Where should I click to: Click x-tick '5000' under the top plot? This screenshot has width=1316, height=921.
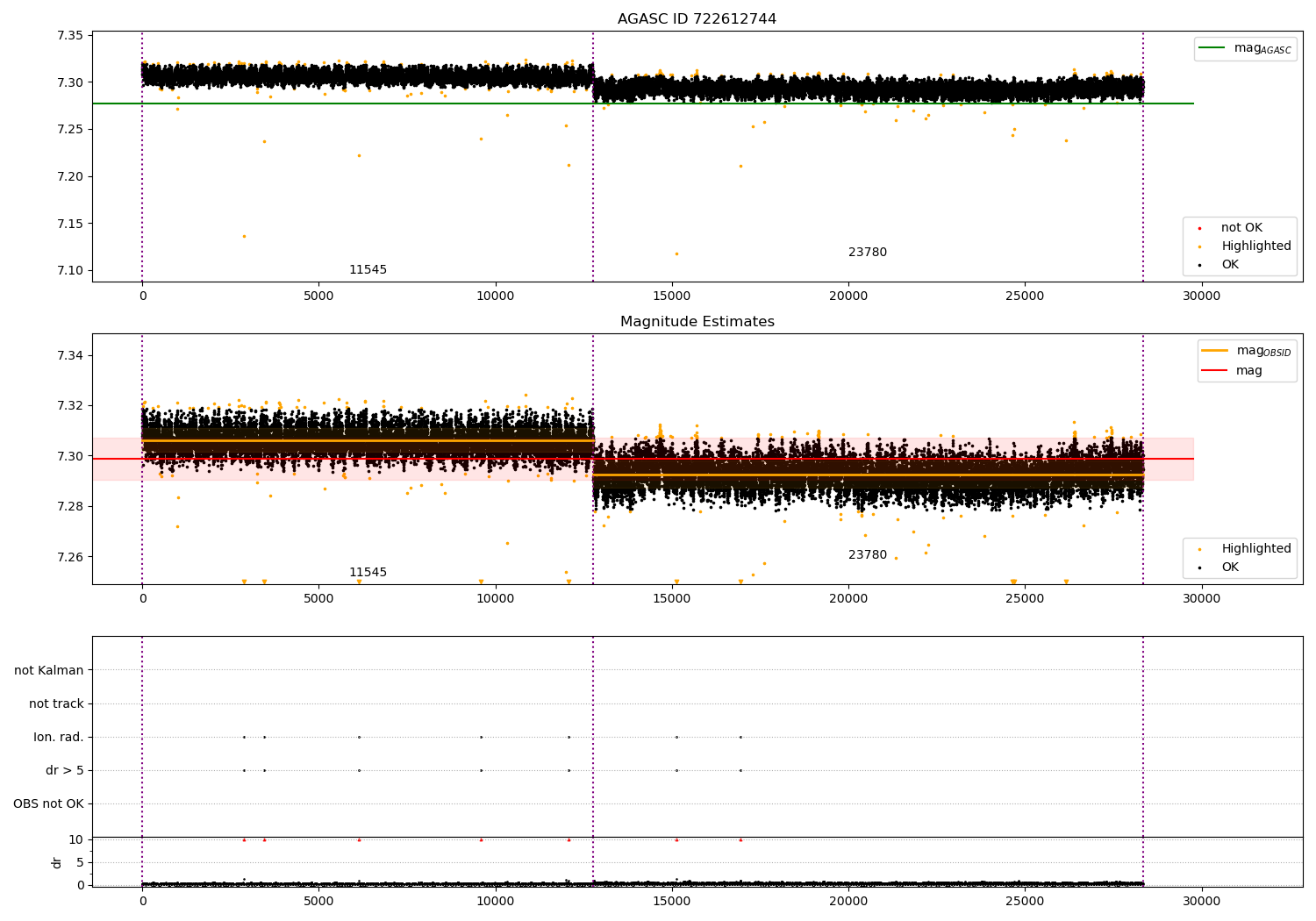318,296
